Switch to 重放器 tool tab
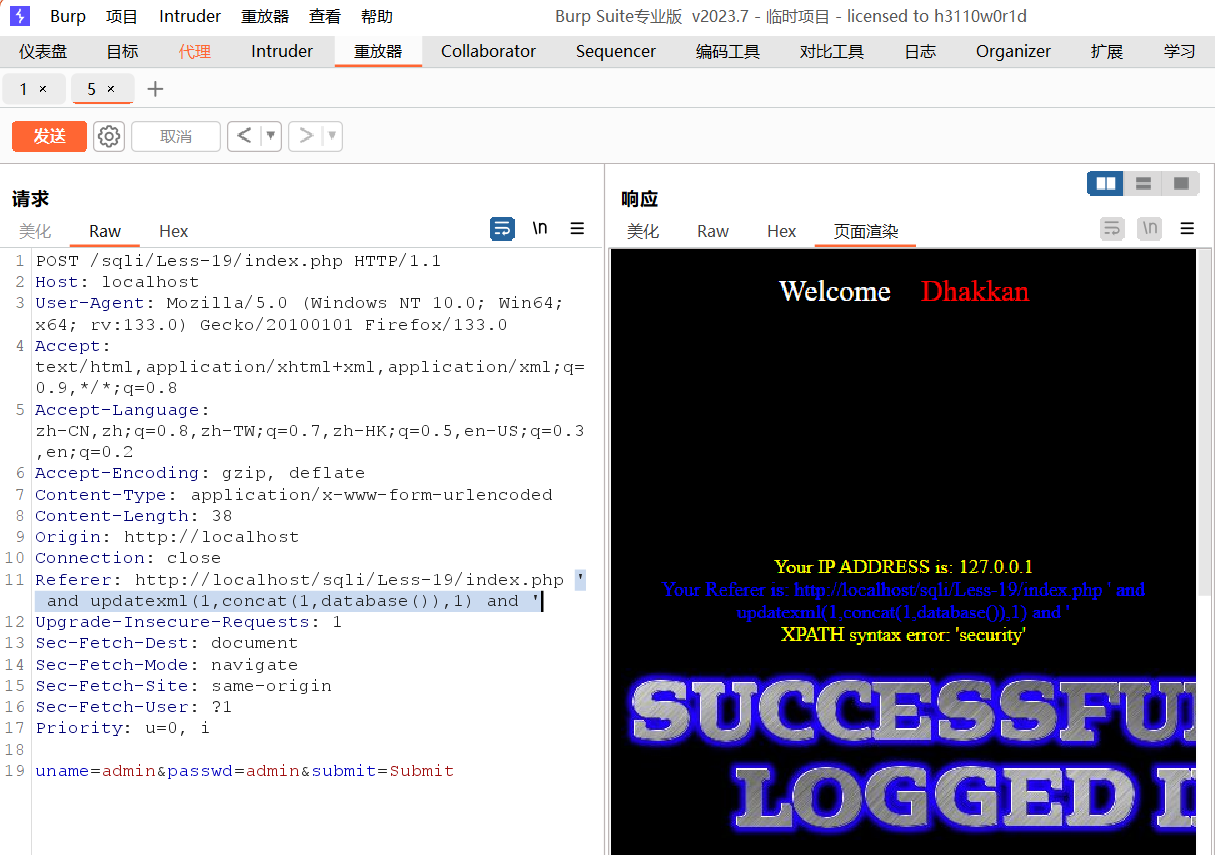The height and width of the screenshot is (855, 1215). (x=378, y=51)
